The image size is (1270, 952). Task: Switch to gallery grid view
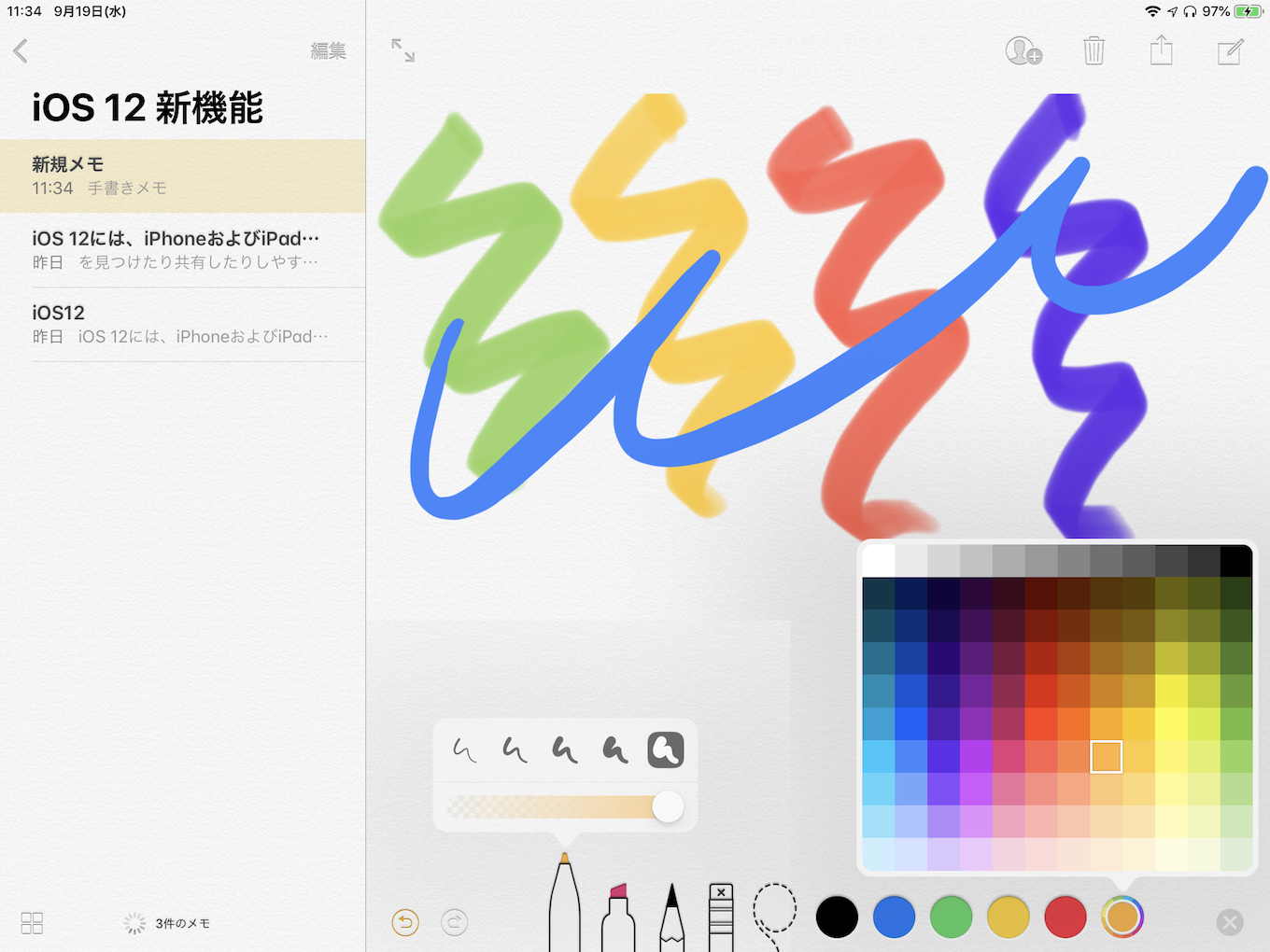pos(32,923)
